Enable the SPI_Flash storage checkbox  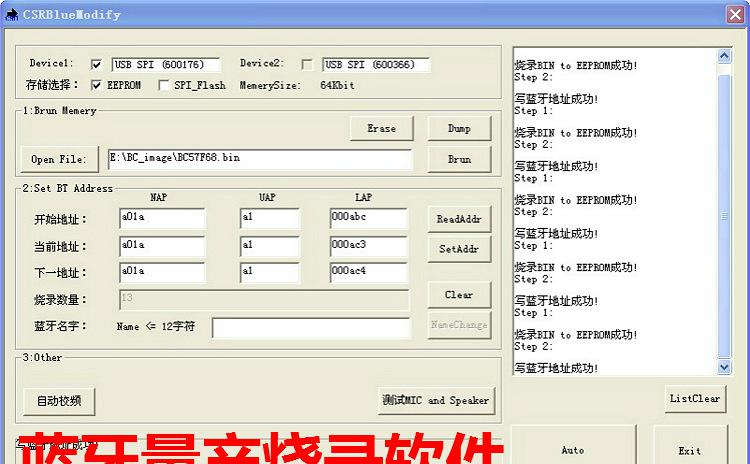[x=164, y=85]
